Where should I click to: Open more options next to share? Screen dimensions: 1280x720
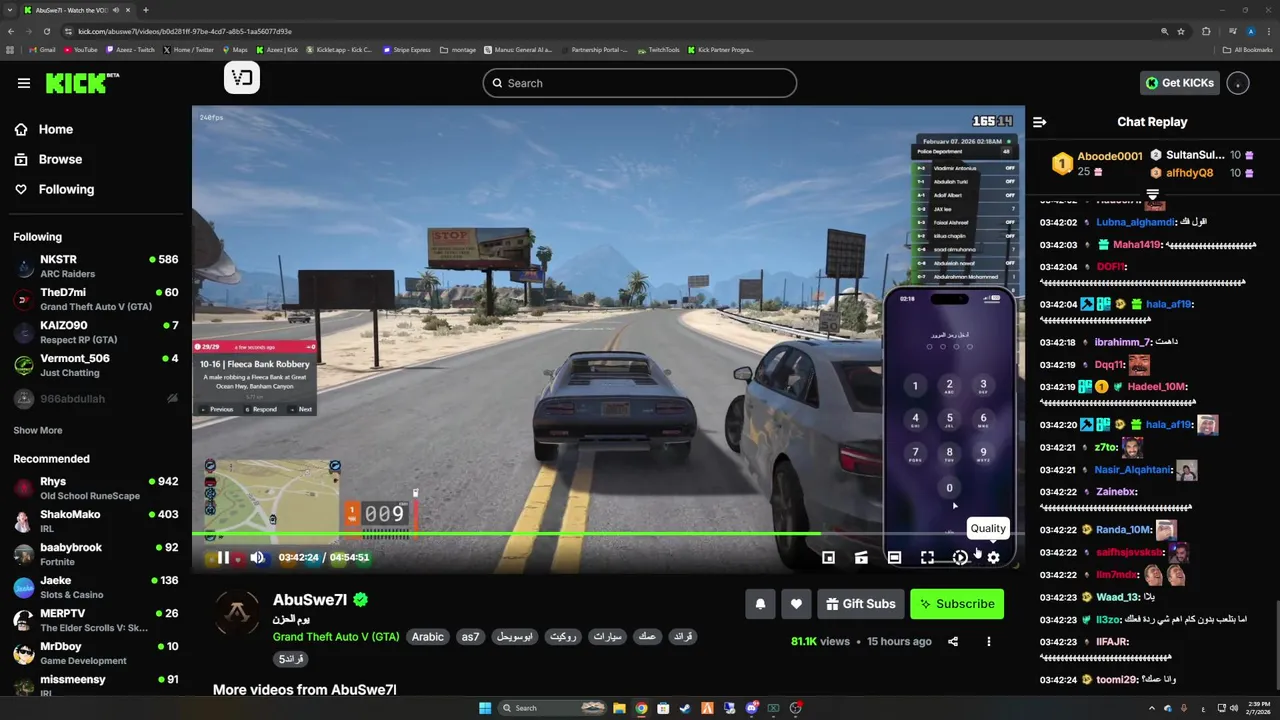pyautogui.click(x=989, y=642)
